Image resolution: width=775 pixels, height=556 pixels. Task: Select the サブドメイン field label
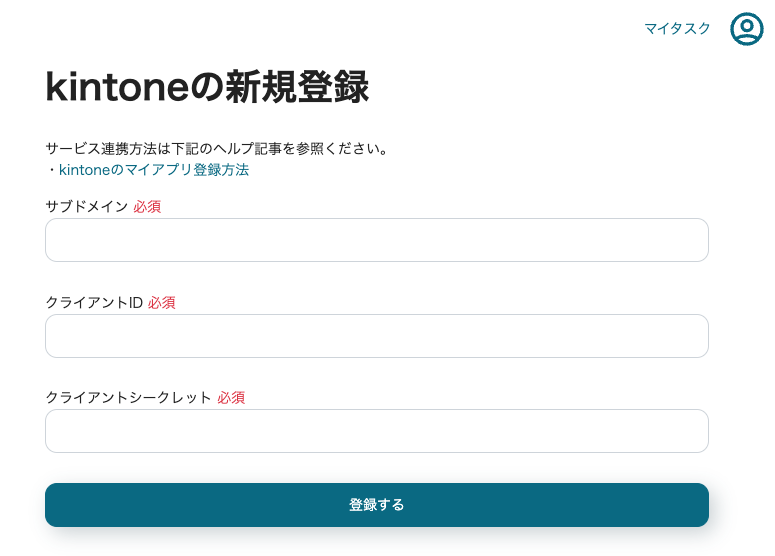(x=86, y=207)
